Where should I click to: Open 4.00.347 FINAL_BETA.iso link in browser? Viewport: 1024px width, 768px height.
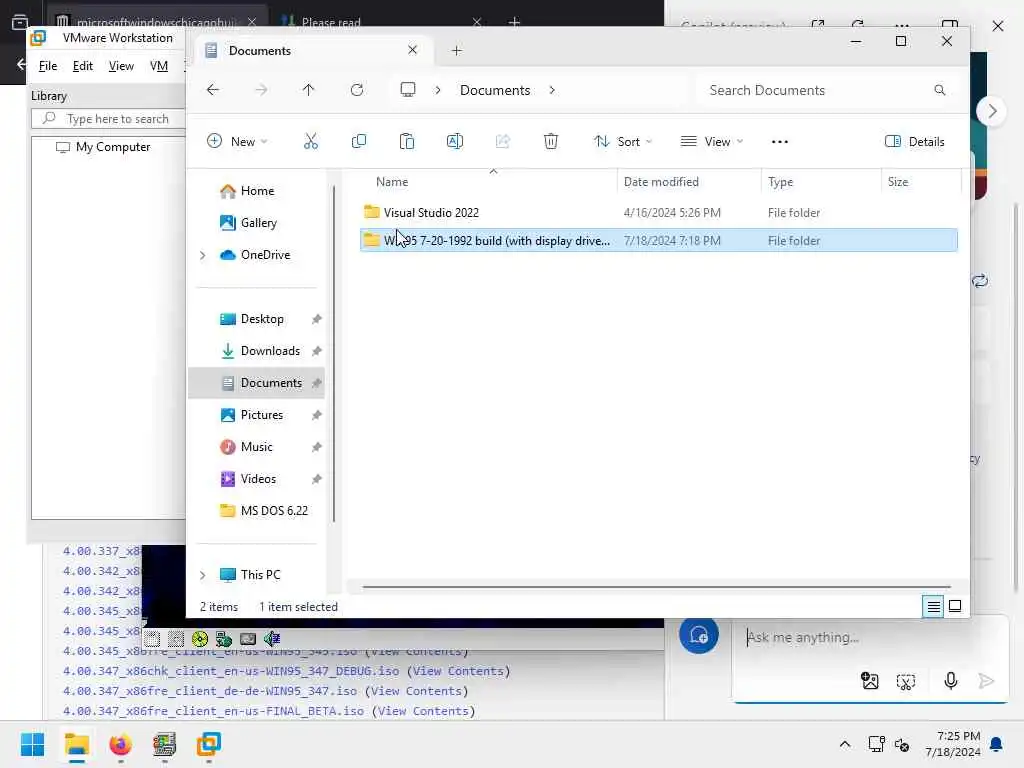[213, 711]
